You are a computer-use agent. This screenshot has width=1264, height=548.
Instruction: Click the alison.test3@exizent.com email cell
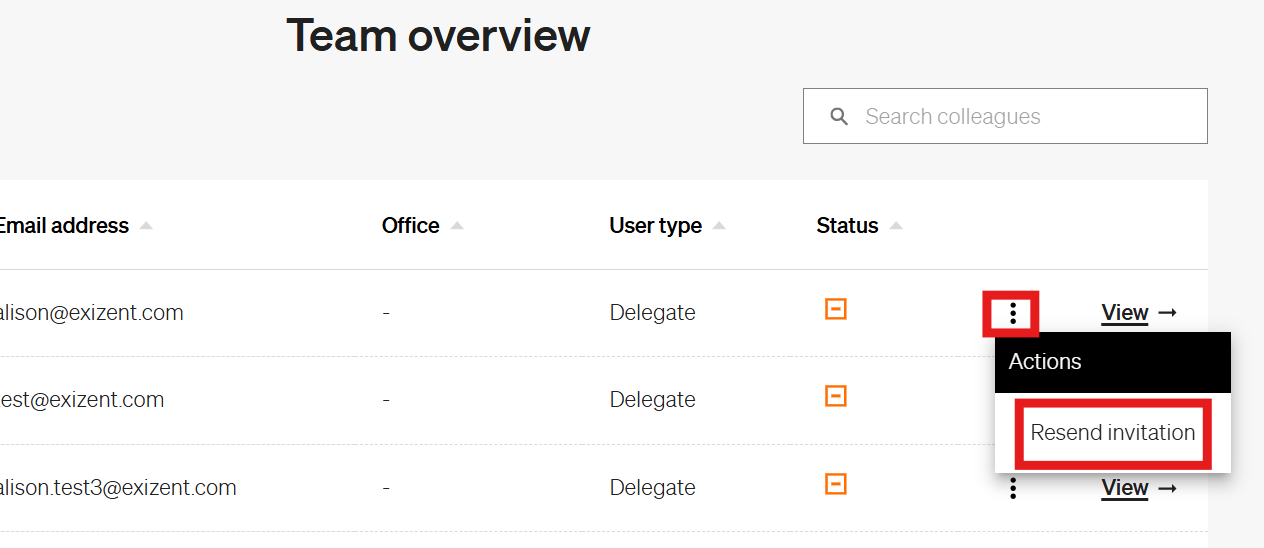pyautogui.click(x=118, y=488)
